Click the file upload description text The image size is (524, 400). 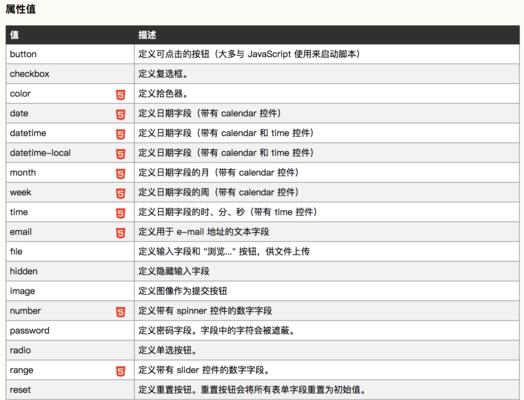(224, 251)
